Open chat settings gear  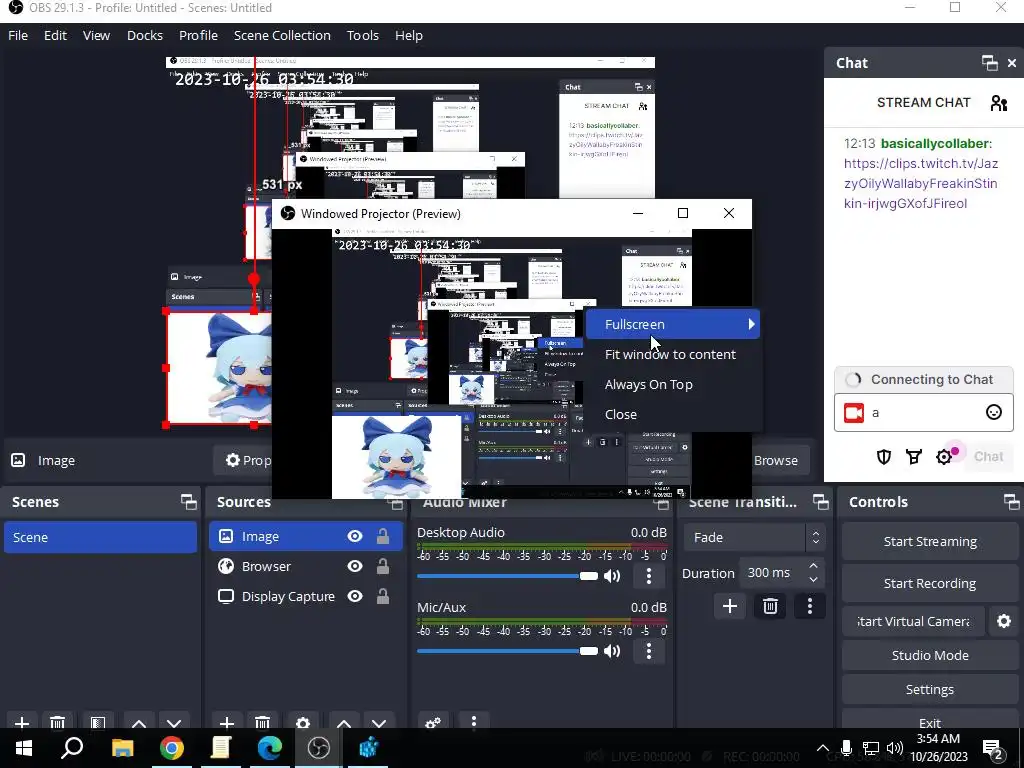(944, 456)
